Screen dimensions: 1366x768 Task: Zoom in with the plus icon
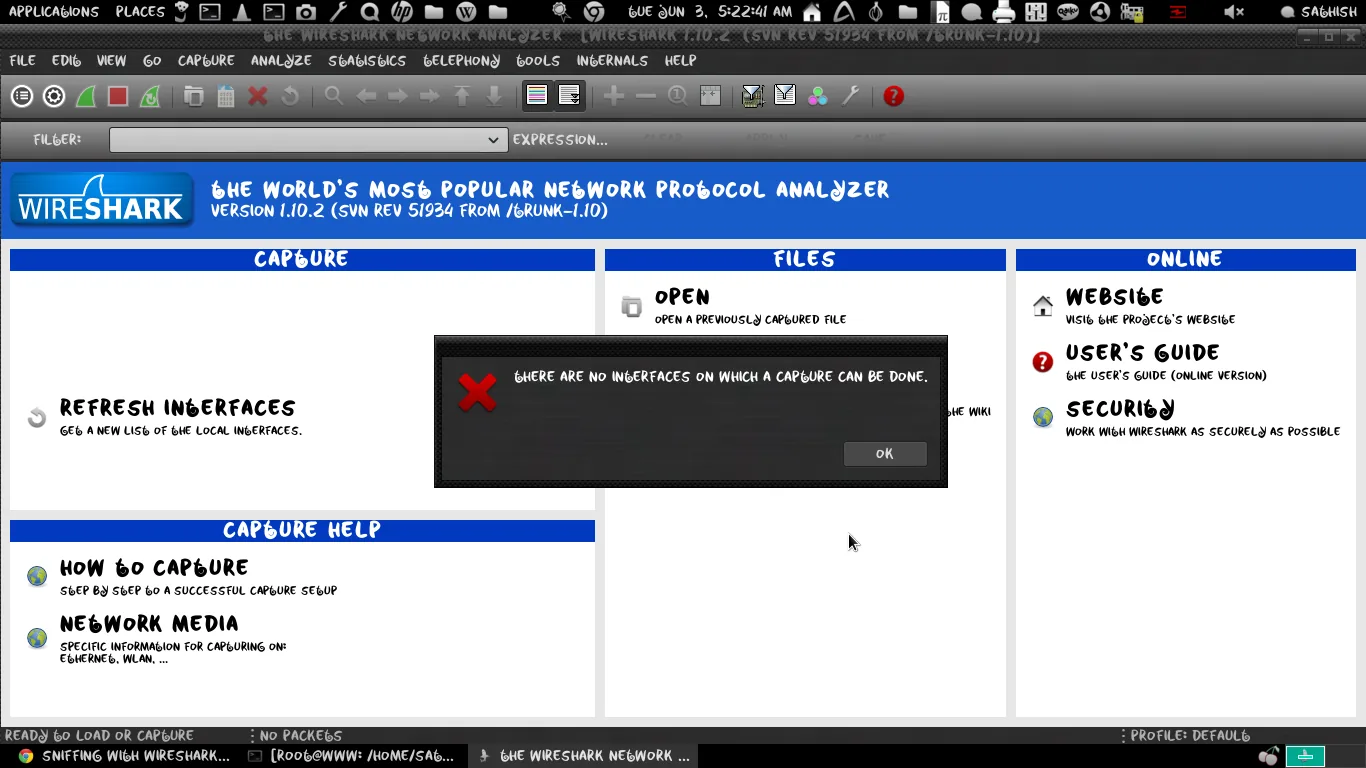(x=614, y=96)
